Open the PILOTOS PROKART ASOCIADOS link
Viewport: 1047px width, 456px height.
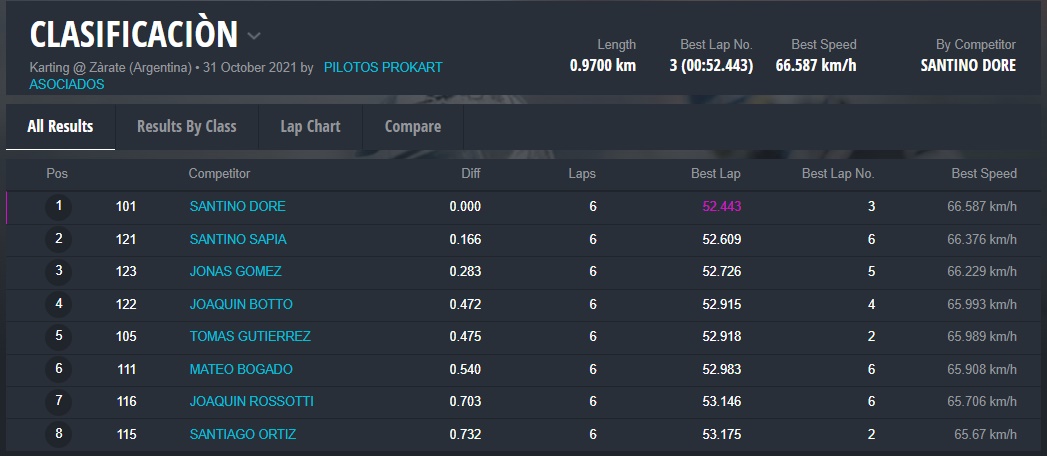[383, 68]
